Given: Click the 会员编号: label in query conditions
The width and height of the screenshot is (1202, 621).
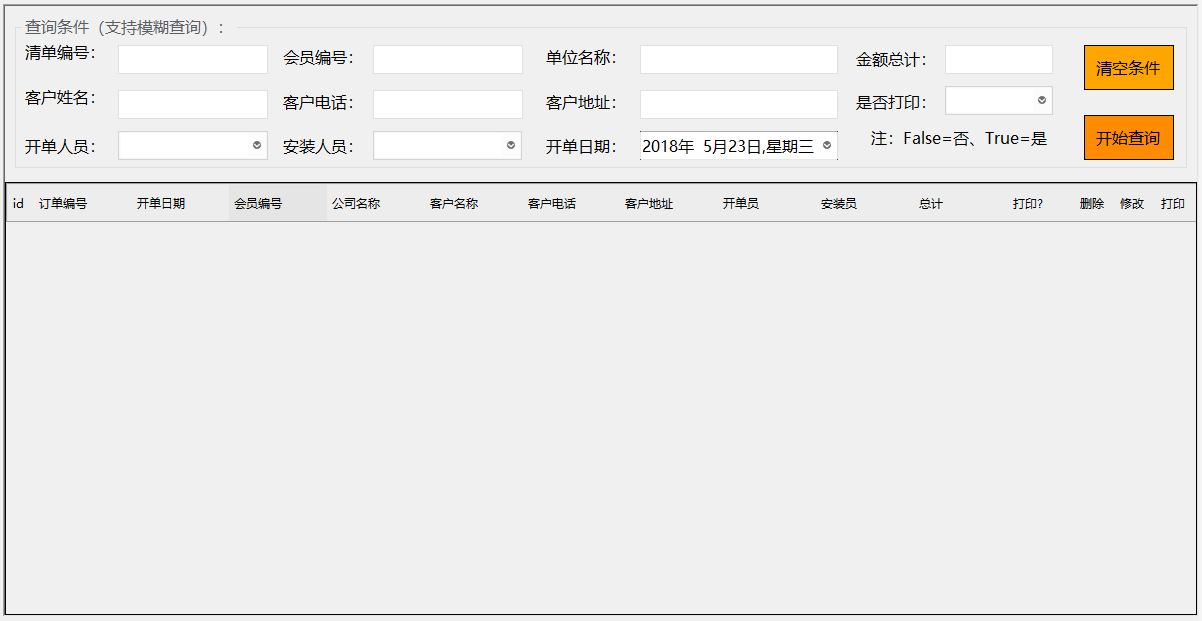Looking at the screenshot, I should 318,58.
